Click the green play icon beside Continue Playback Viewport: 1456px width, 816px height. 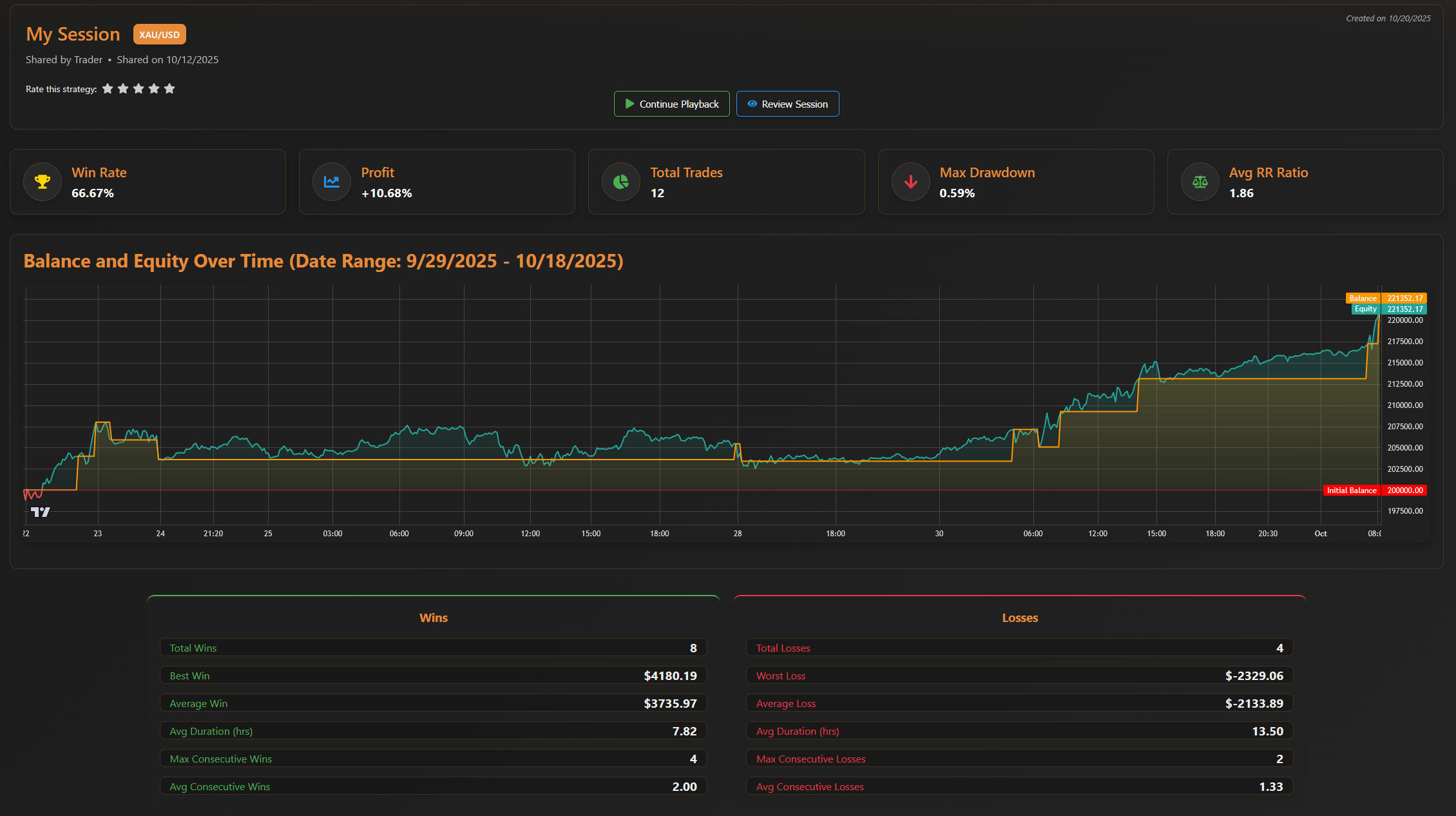click(628, 104)
